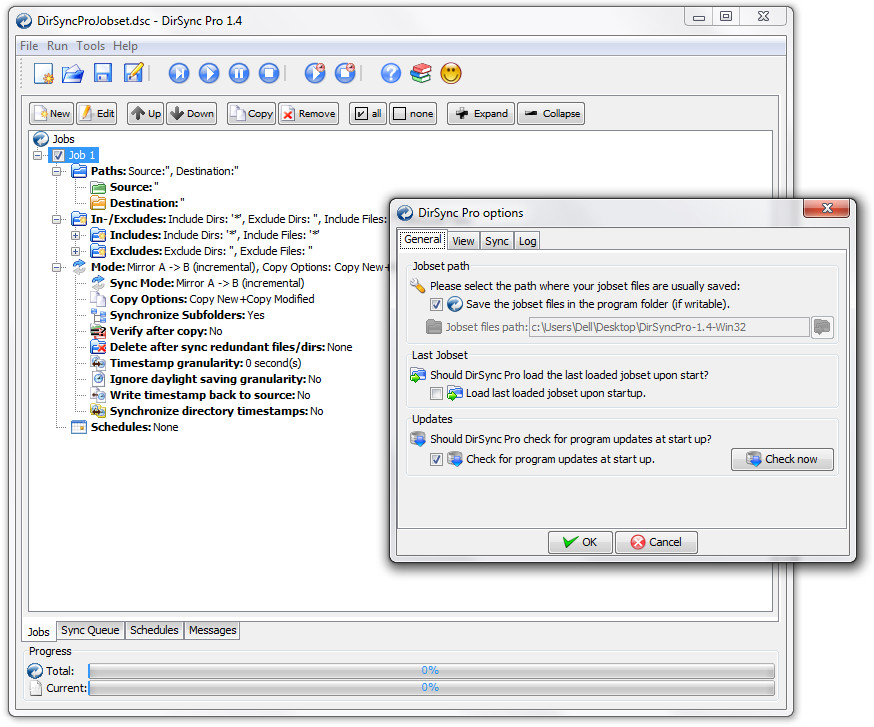Switch to the Log tab in options

tap(527, 241)
